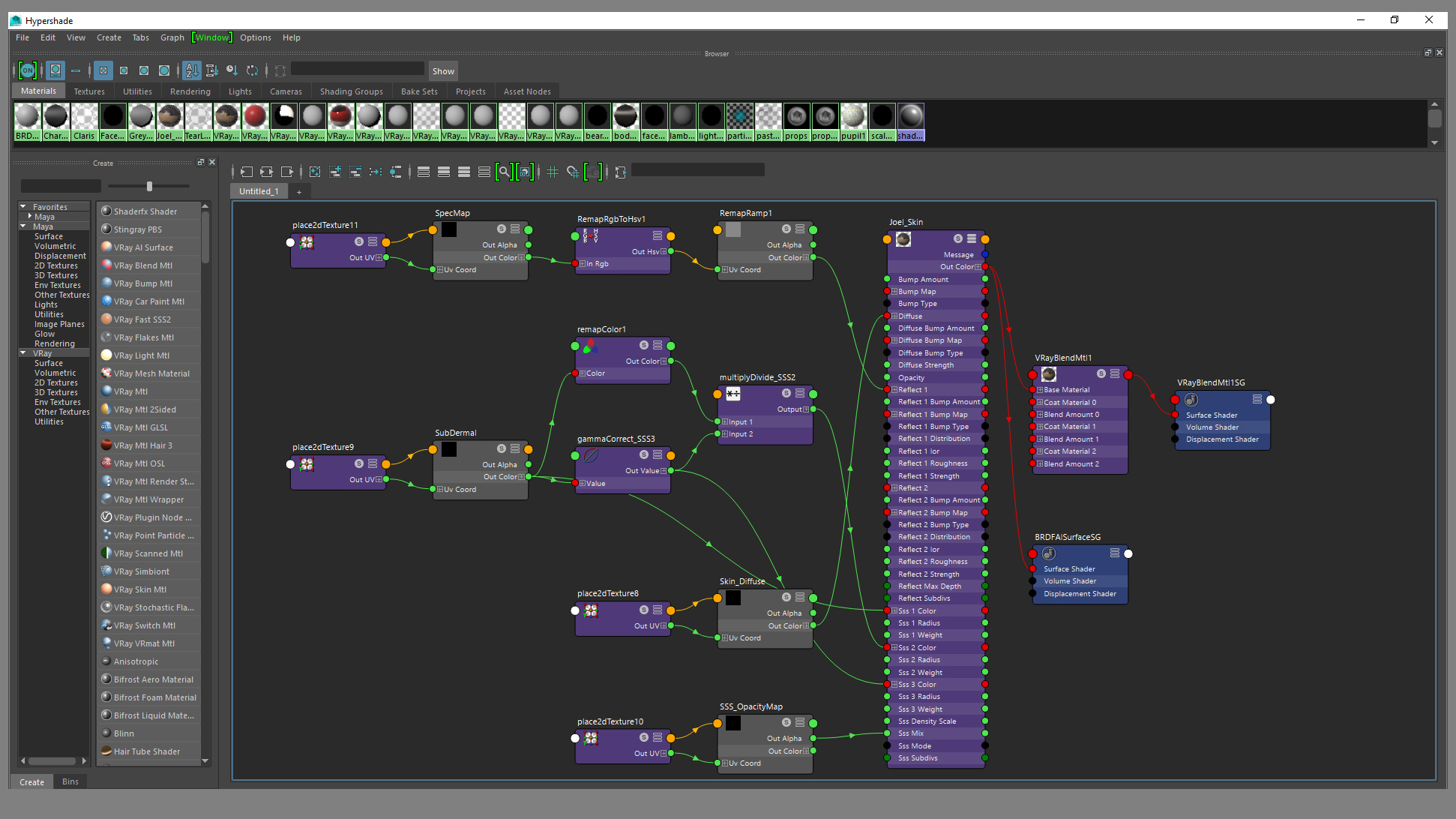Viewport: 1456px width, 819px height.
Task: Click the Show button
Action: [443, 71]
